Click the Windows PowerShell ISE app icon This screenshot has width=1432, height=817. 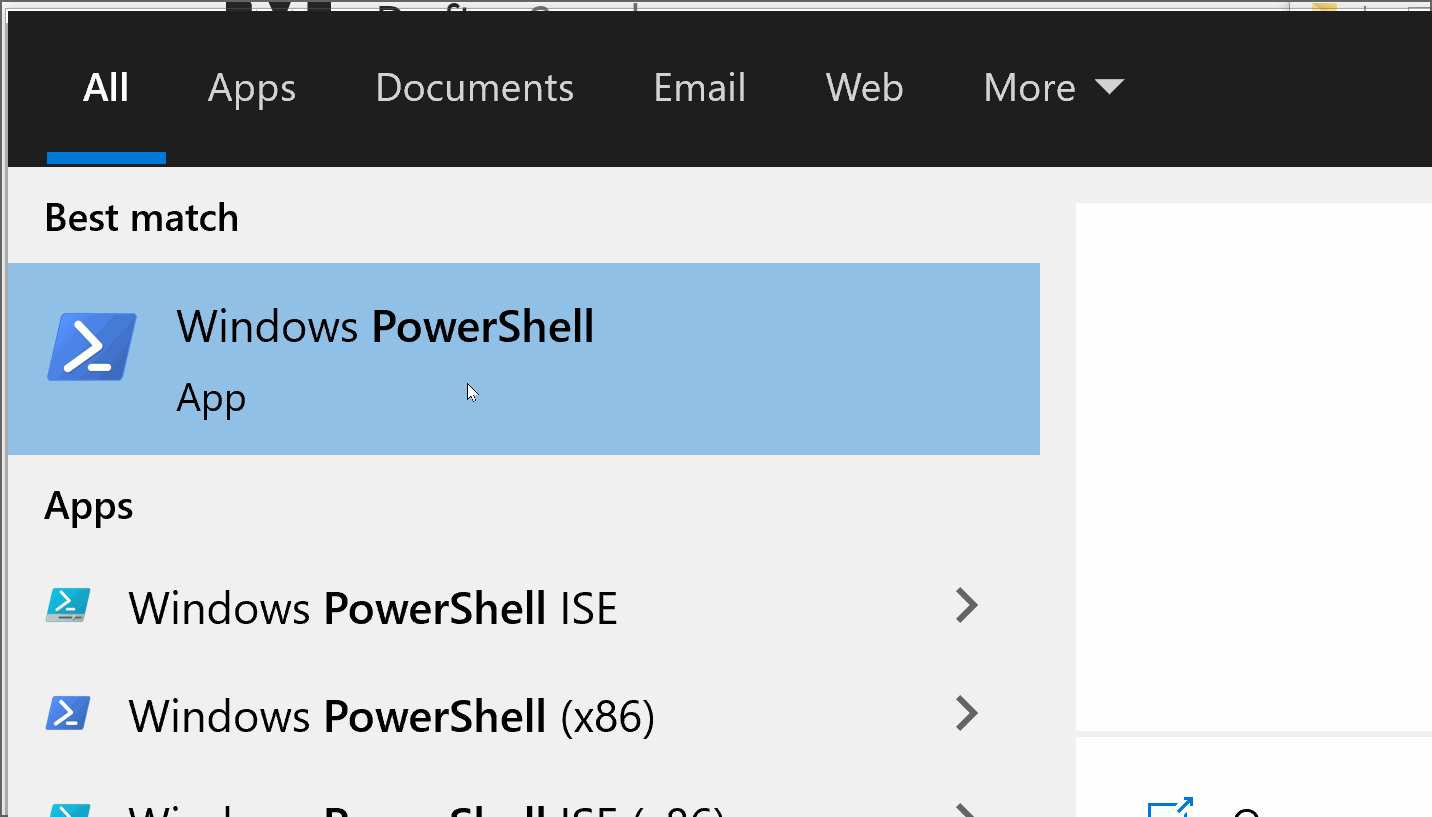68,606
